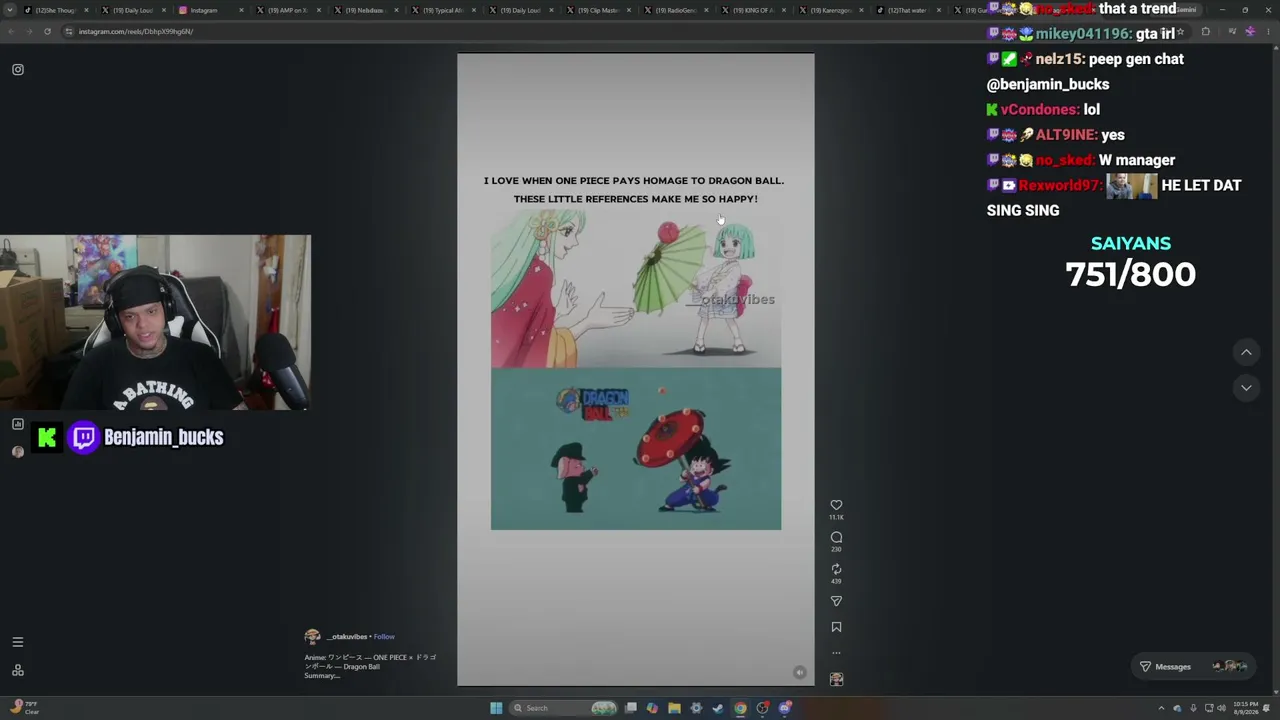This screenshot has width=1280, height=720.
Task: Go to previous reel with up arrow
Action: (1246, 352)
